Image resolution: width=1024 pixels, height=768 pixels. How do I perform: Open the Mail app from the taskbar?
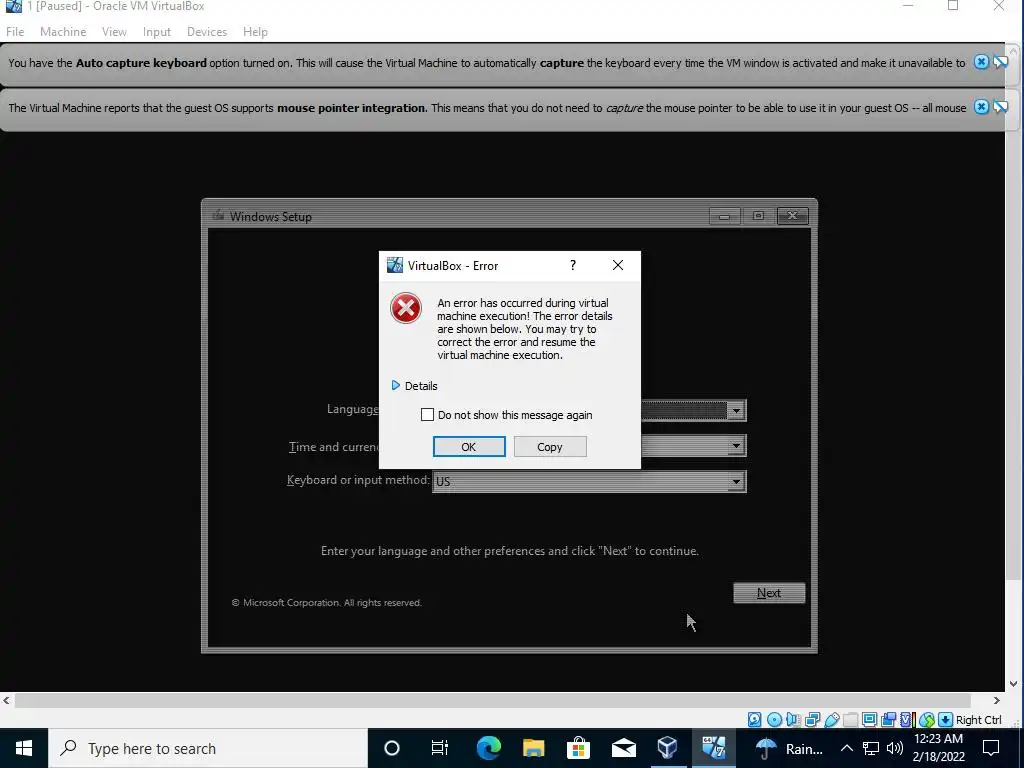(x=623, y=748)
